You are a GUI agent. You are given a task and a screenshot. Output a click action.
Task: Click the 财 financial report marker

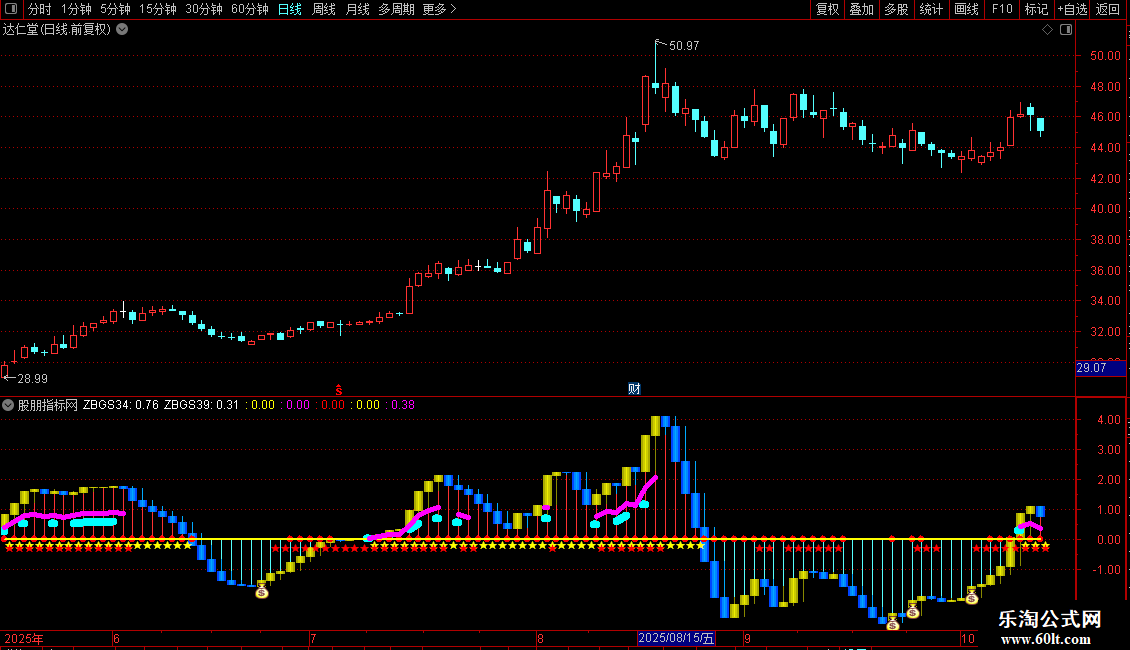[x=634, y=389]
